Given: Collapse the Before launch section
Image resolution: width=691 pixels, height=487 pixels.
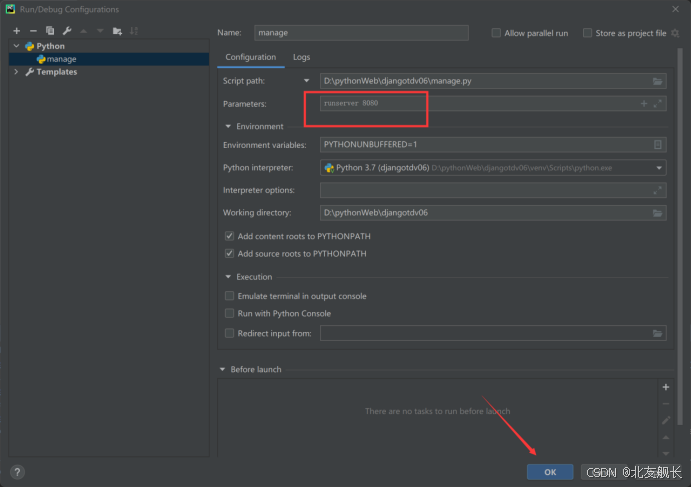Looking at the screenshot, I should point(222,369).
